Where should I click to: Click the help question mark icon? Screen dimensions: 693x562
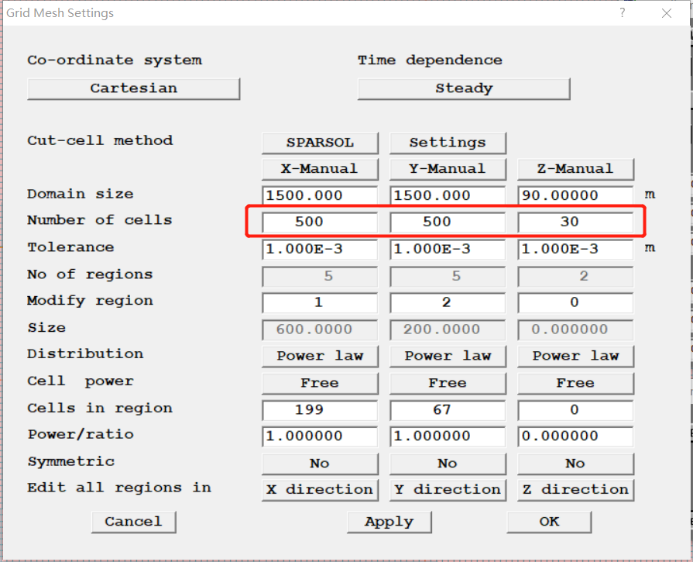coord(622,13)
